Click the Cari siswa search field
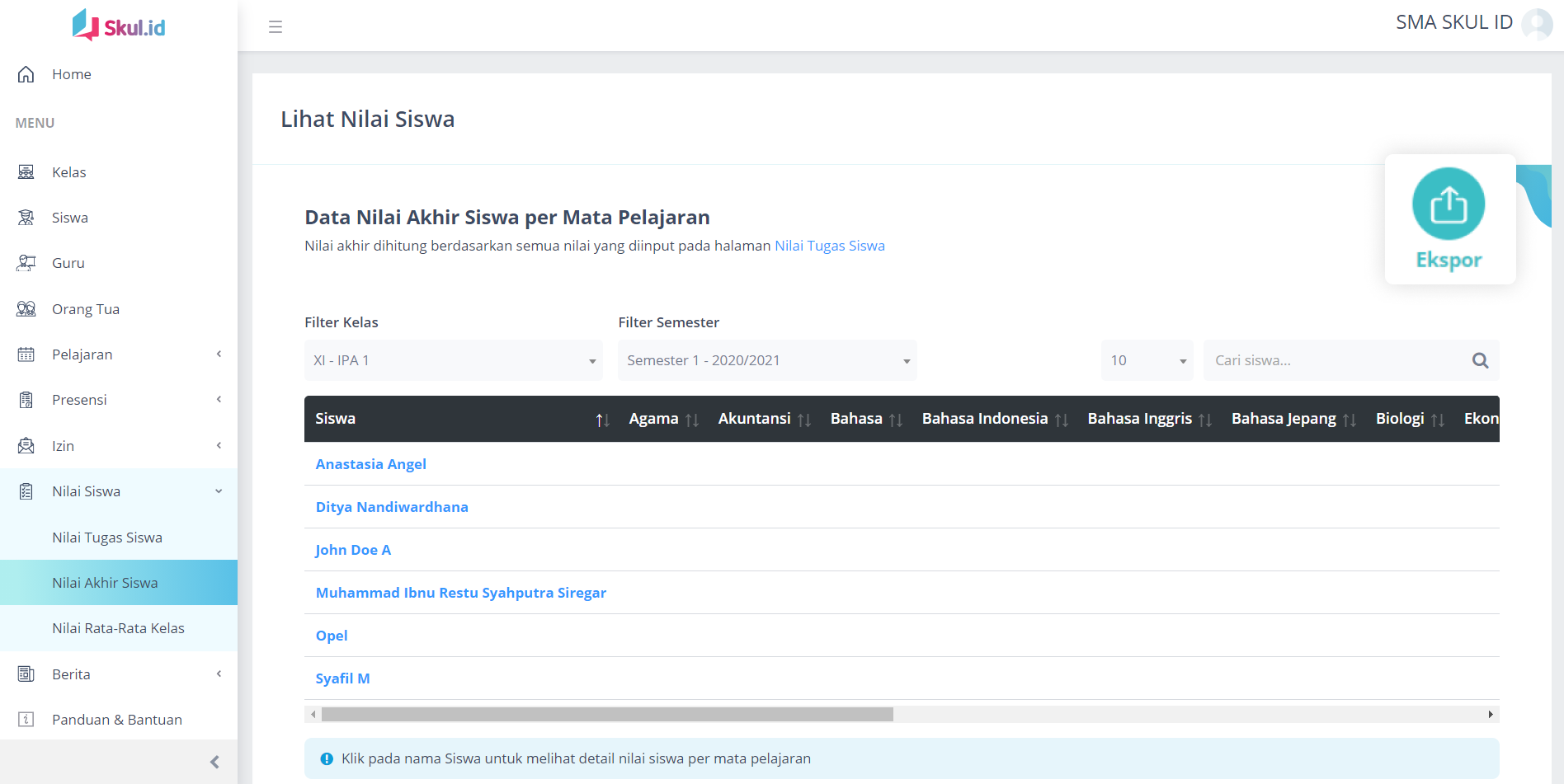 click(x=1335, y=360)
